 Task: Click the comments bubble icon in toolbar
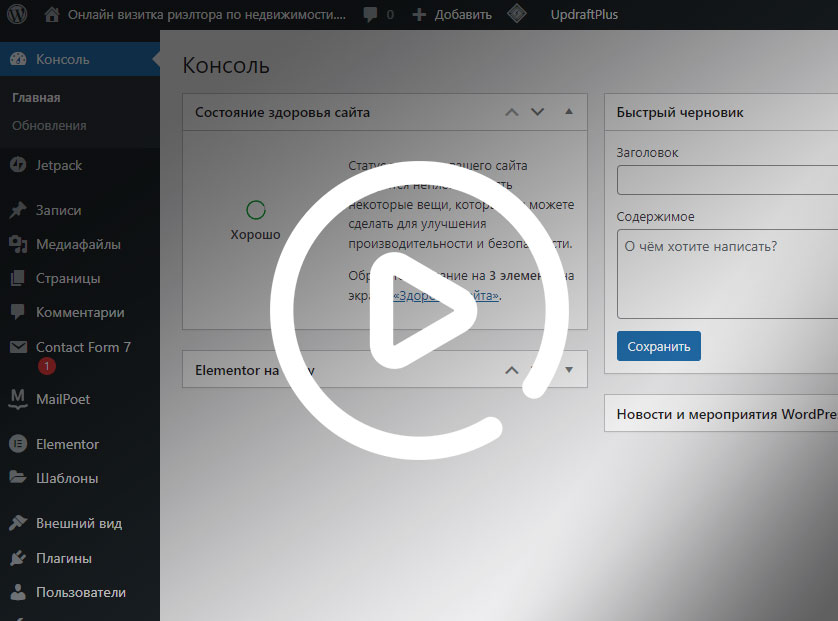click(371, 15)
